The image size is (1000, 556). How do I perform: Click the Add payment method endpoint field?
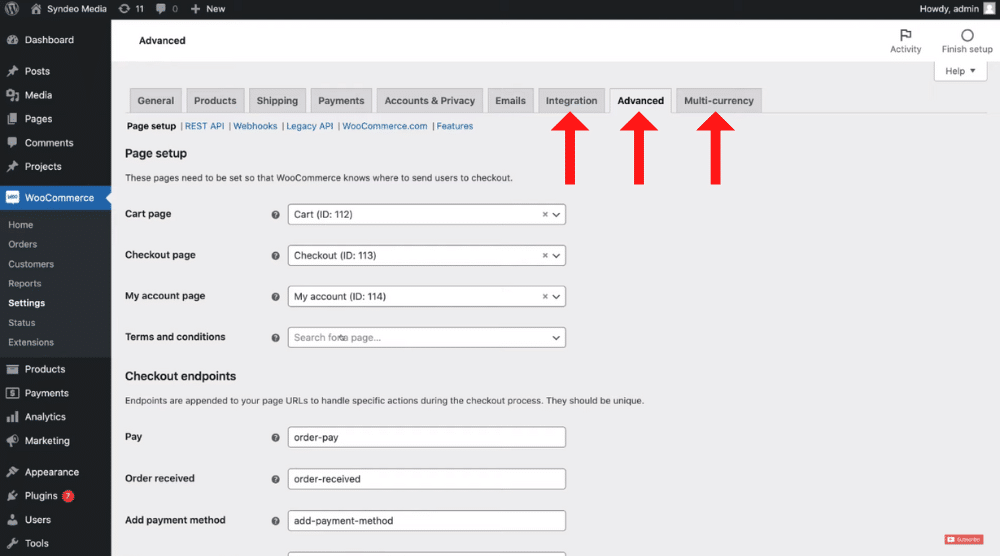tap(427, 520)
